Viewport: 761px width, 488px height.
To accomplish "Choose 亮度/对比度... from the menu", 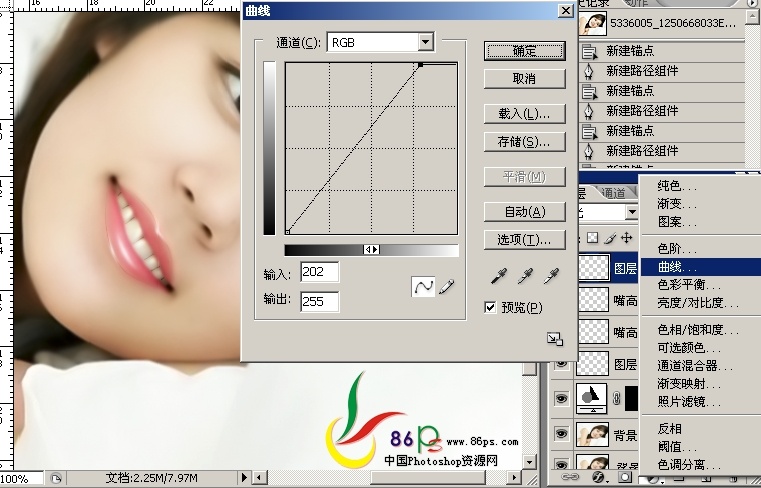I will tap(698, 303).
